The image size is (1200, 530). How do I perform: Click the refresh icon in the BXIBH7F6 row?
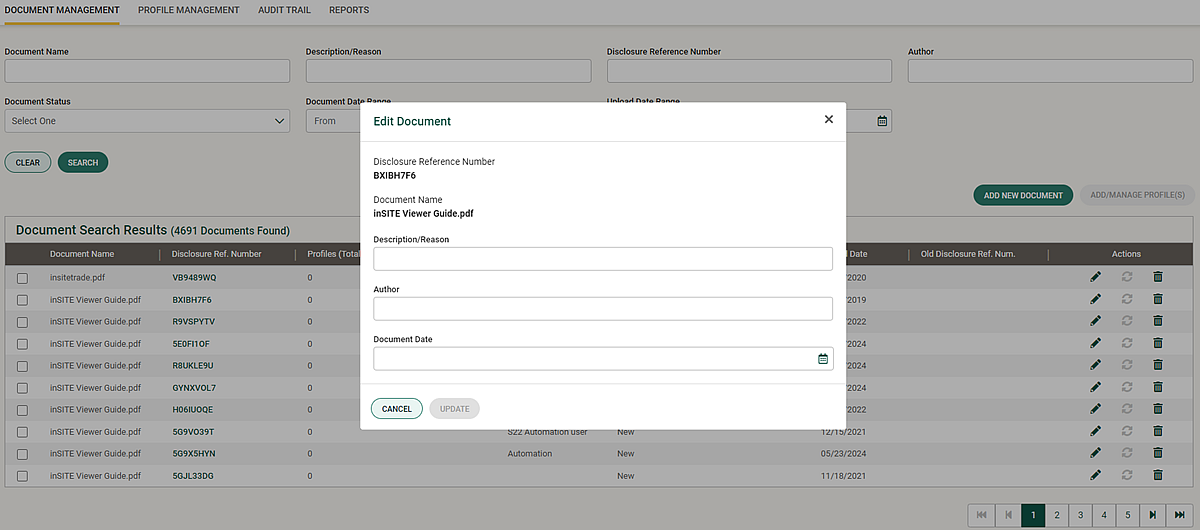click(x=1127, y=299)
